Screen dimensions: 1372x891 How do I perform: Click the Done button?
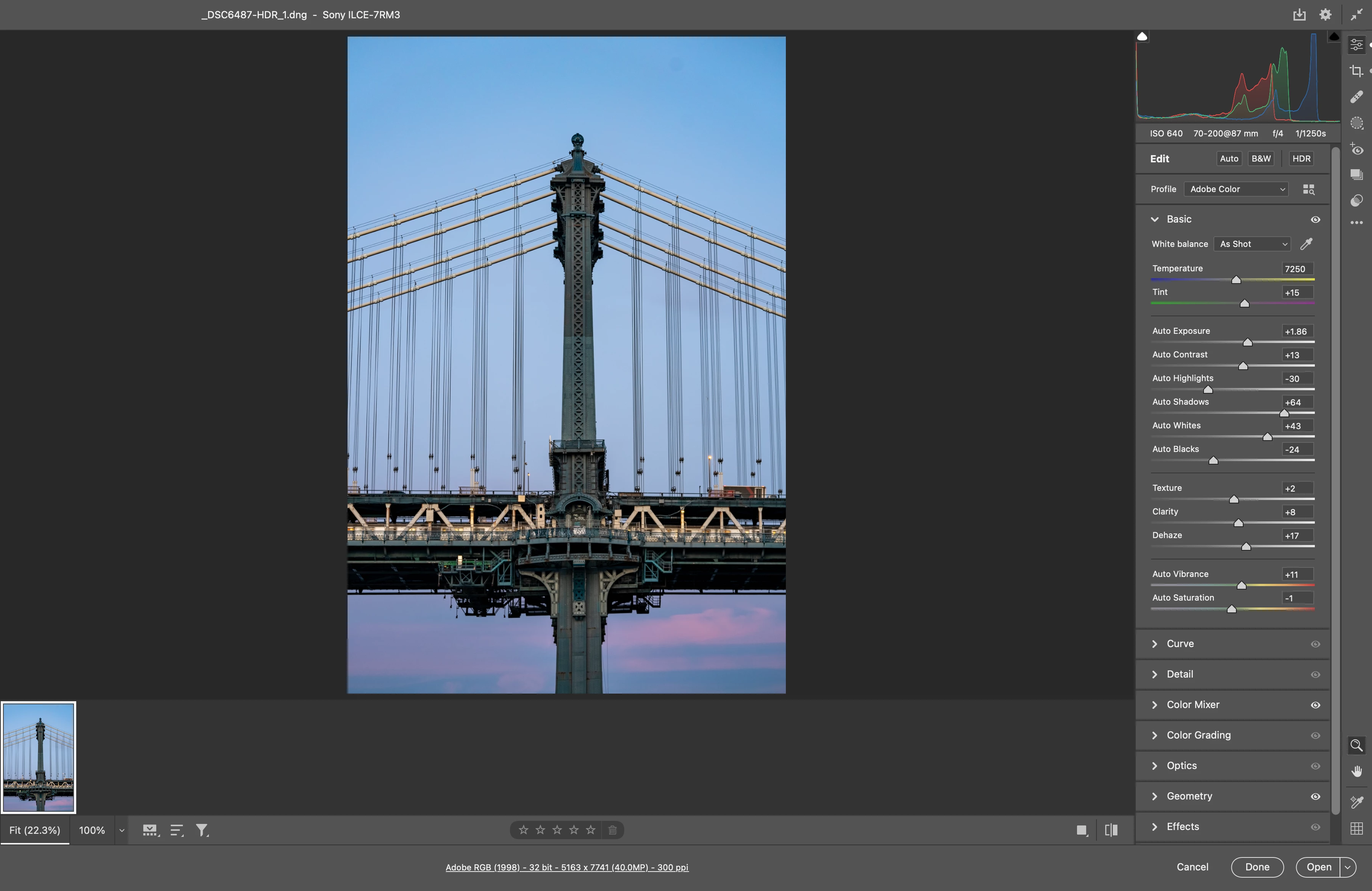(x=1257, y=867)
